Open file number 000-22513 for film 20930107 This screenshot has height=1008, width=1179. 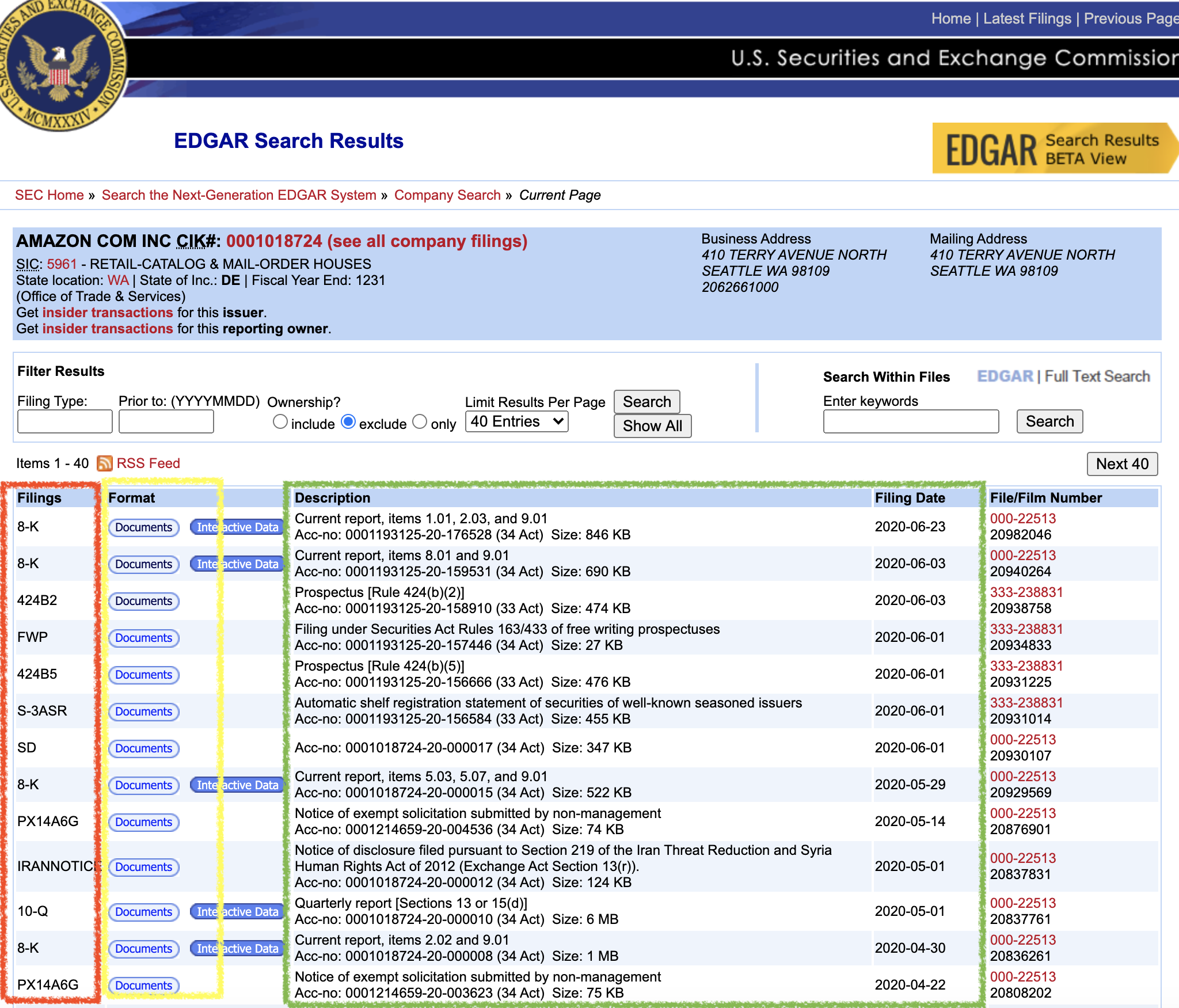click(x=1023, y=740)
